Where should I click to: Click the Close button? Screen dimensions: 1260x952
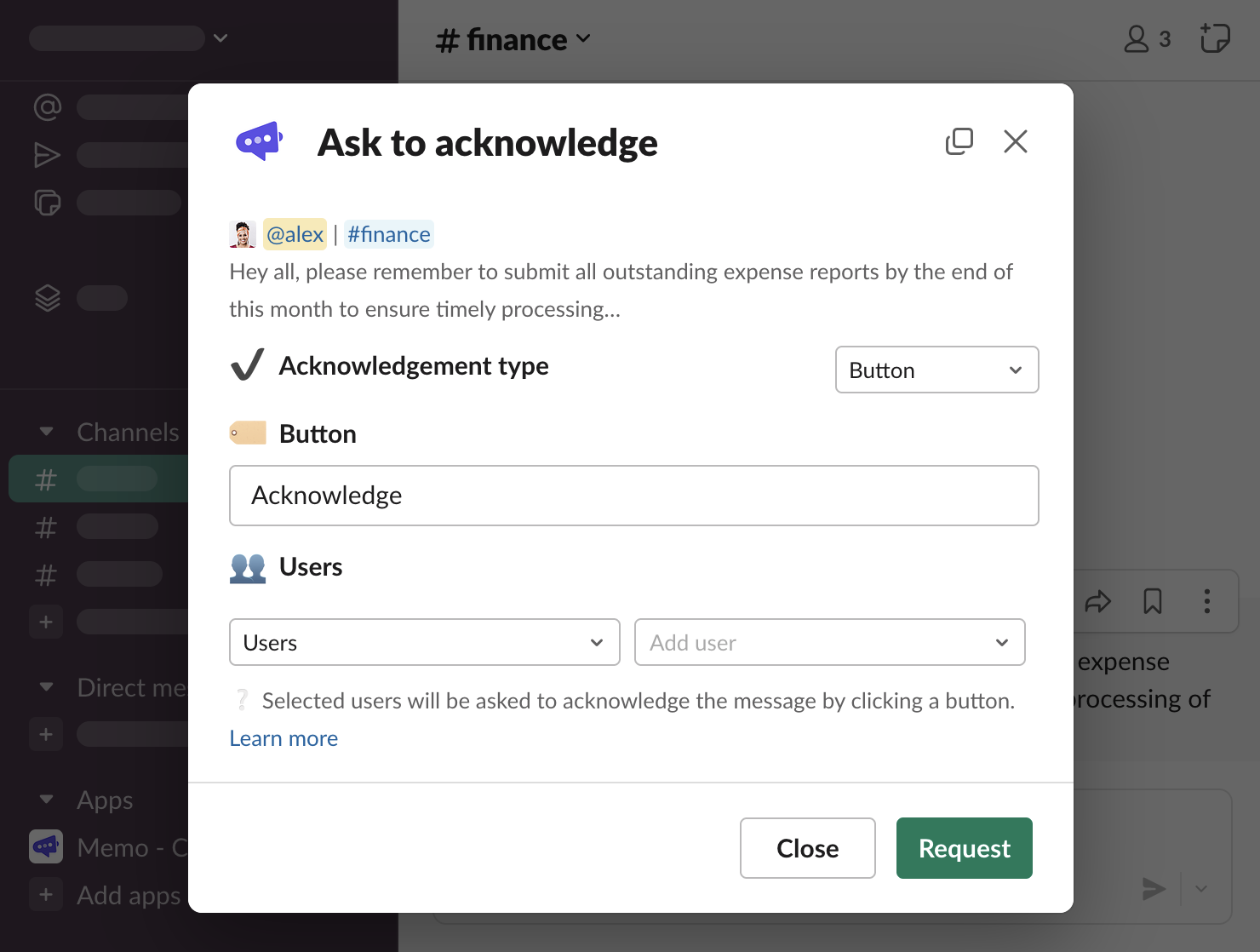click(807, 848)
